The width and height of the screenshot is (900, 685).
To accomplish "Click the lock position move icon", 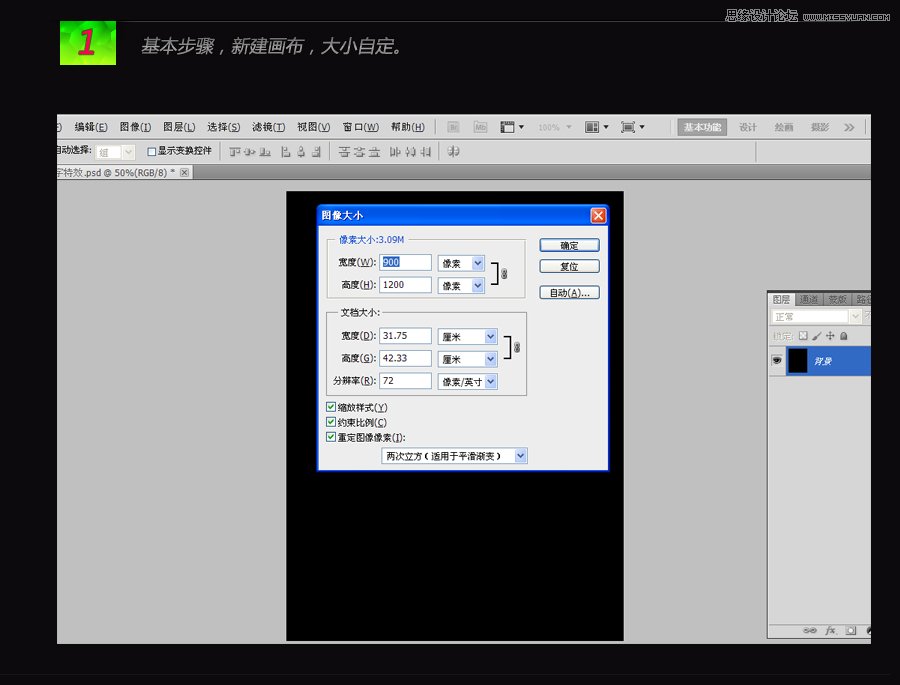I will point(830,336).
